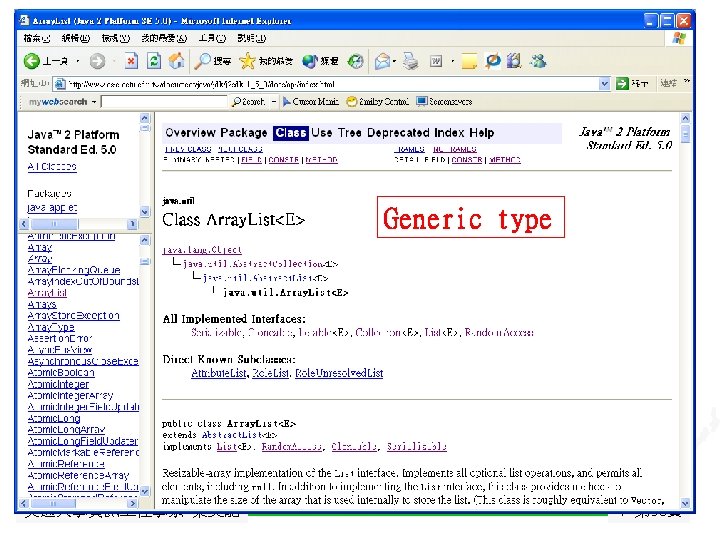Open the Media globe toolbar button
720x540 pixels.
pos(320,61)
